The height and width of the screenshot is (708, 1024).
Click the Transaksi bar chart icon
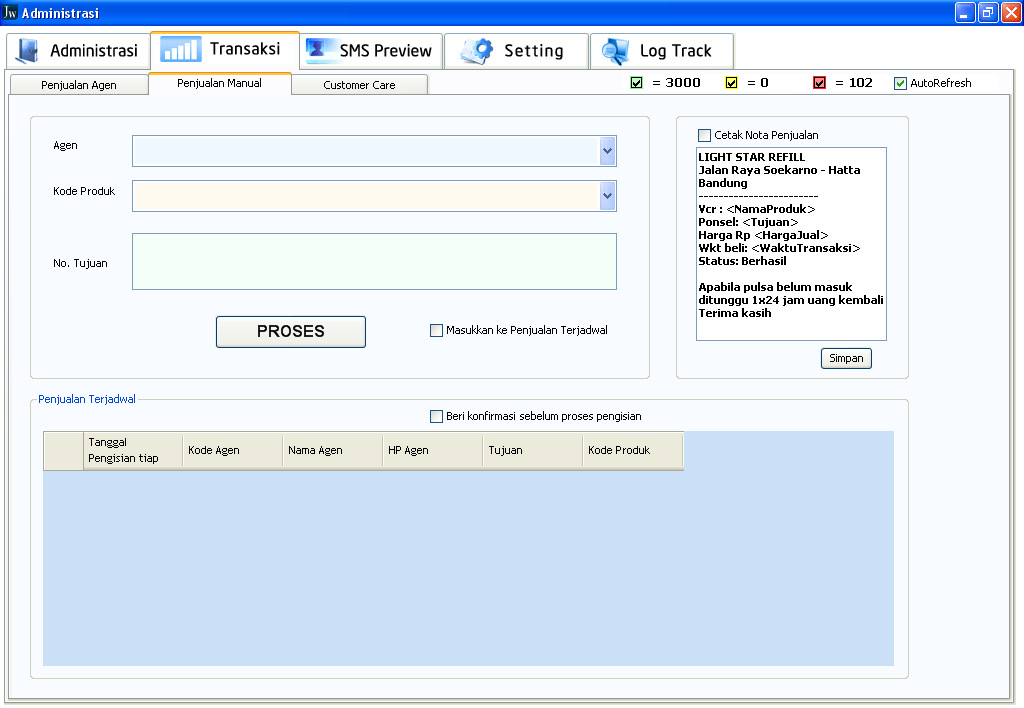181,49
